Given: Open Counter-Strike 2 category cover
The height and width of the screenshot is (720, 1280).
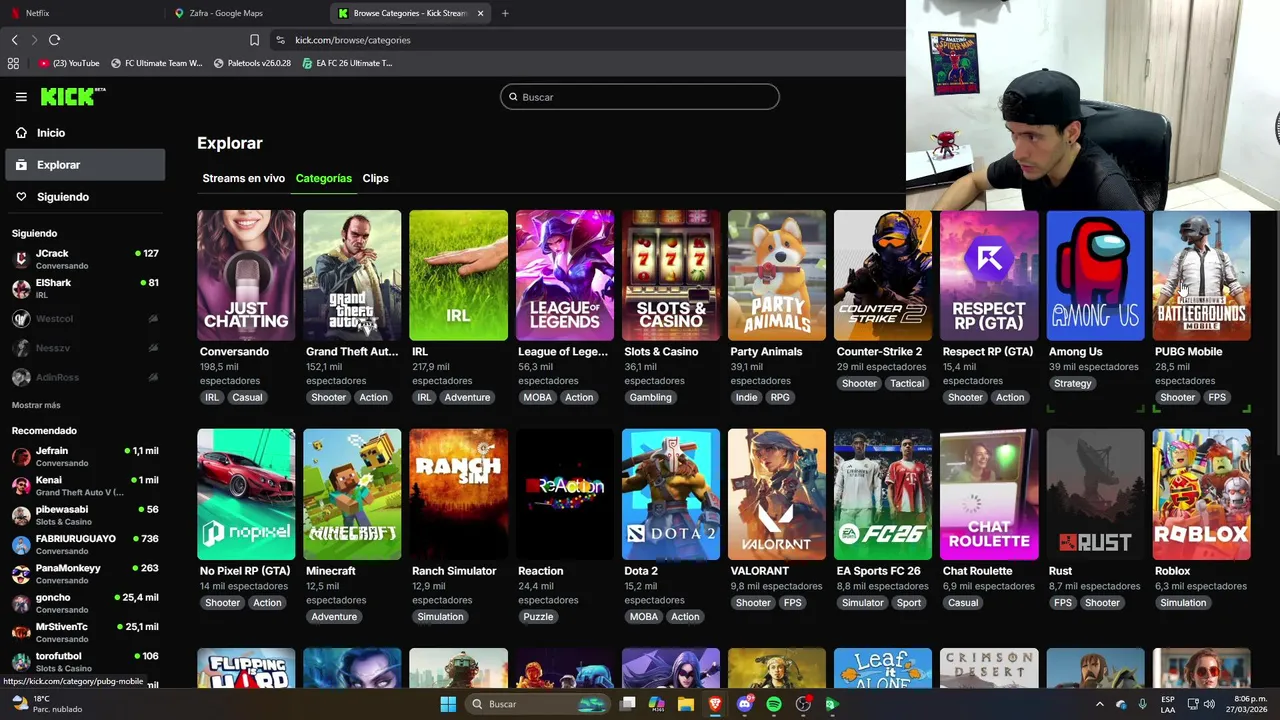Looking at the screenshot, I should tap(883, 275).
